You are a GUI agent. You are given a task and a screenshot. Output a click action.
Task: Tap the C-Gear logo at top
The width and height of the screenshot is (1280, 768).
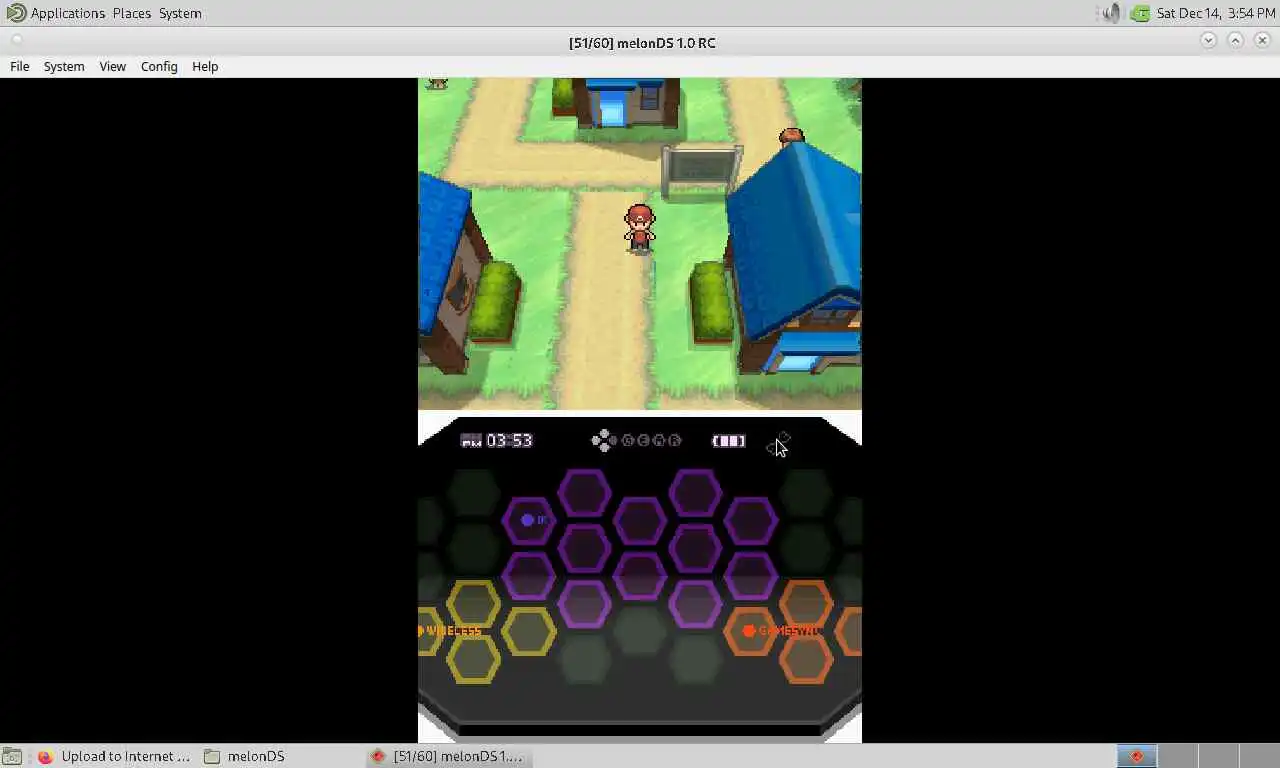(x=637, y=440)
